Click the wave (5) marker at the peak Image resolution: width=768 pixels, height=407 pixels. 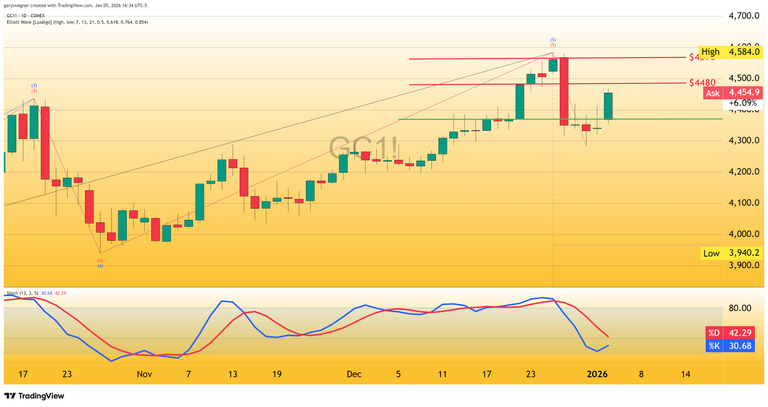[552, 42]
